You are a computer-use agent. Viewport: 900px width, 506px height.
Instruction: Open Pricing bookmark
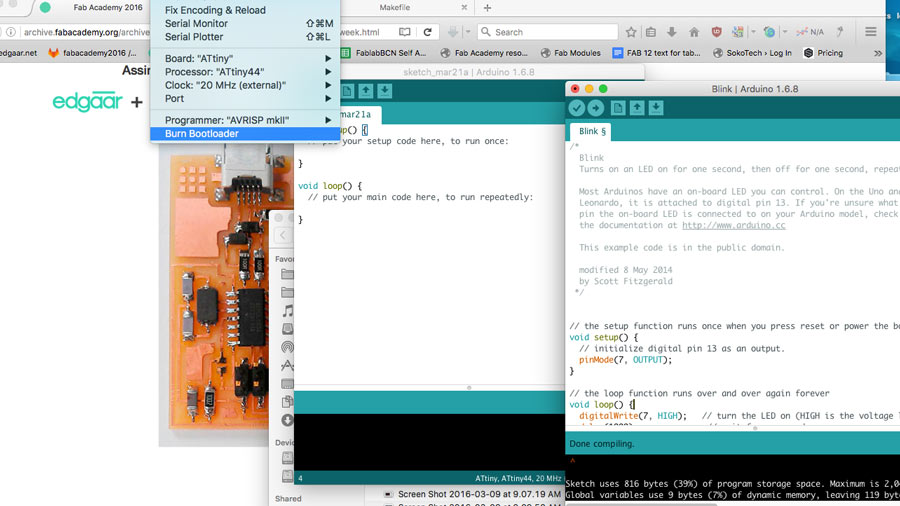[x=823, y=53]
